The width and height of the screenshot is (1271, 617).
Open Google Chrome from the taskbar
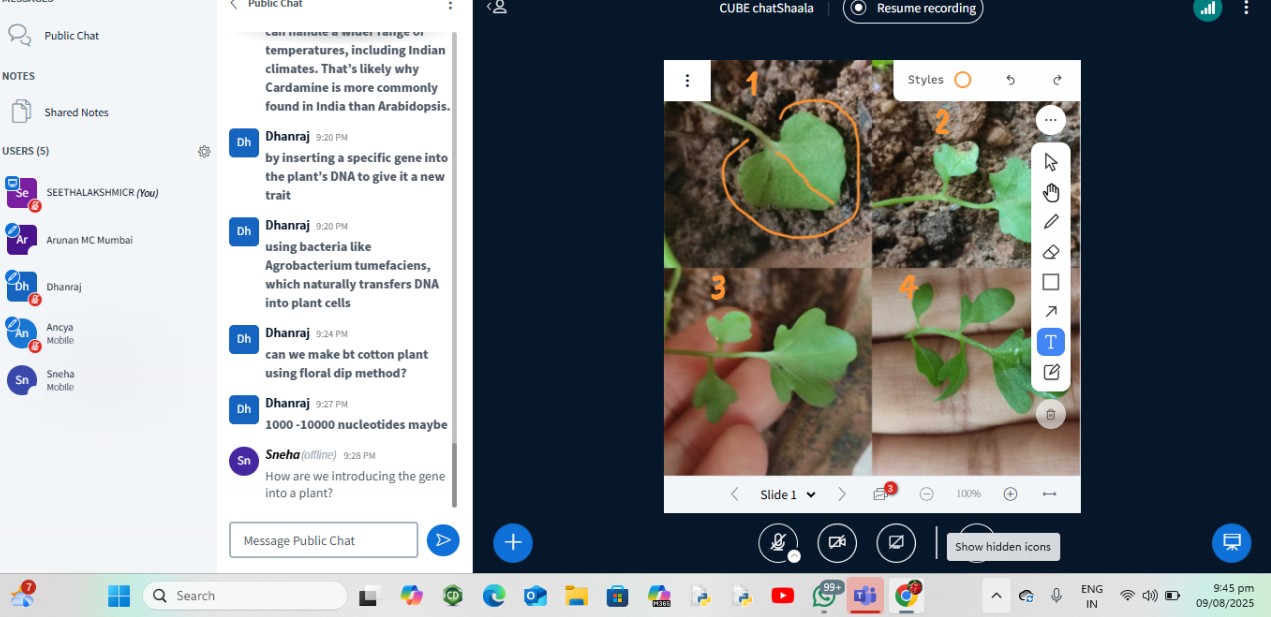906,596
